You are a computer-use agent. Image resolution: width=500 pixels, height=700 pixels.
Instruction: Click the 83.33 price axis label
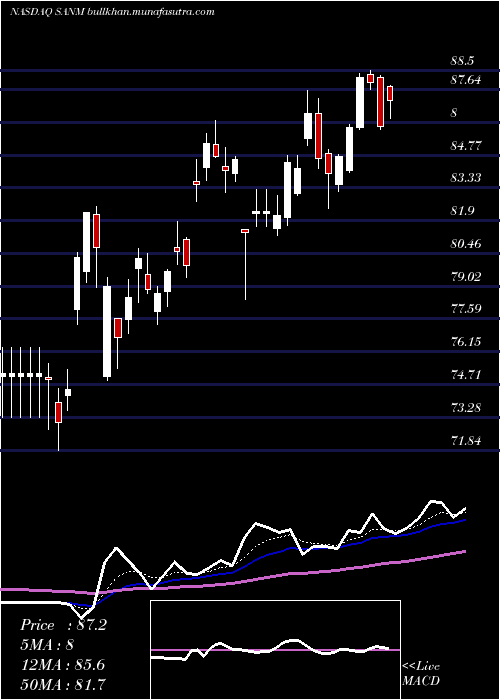point(466,178)
